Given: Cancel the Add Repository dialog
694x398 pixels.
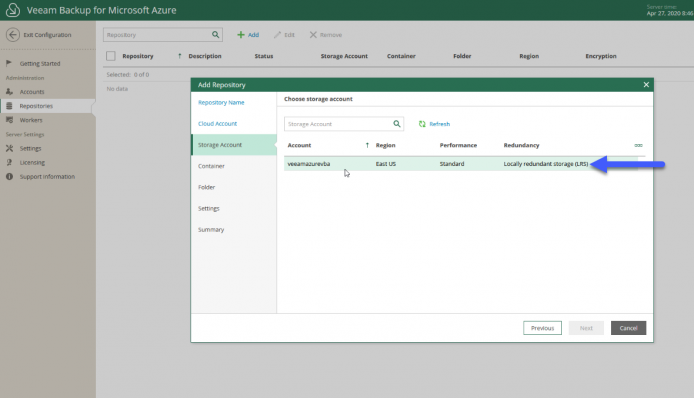Looking at the screenshot, I should tap(628, 328).
